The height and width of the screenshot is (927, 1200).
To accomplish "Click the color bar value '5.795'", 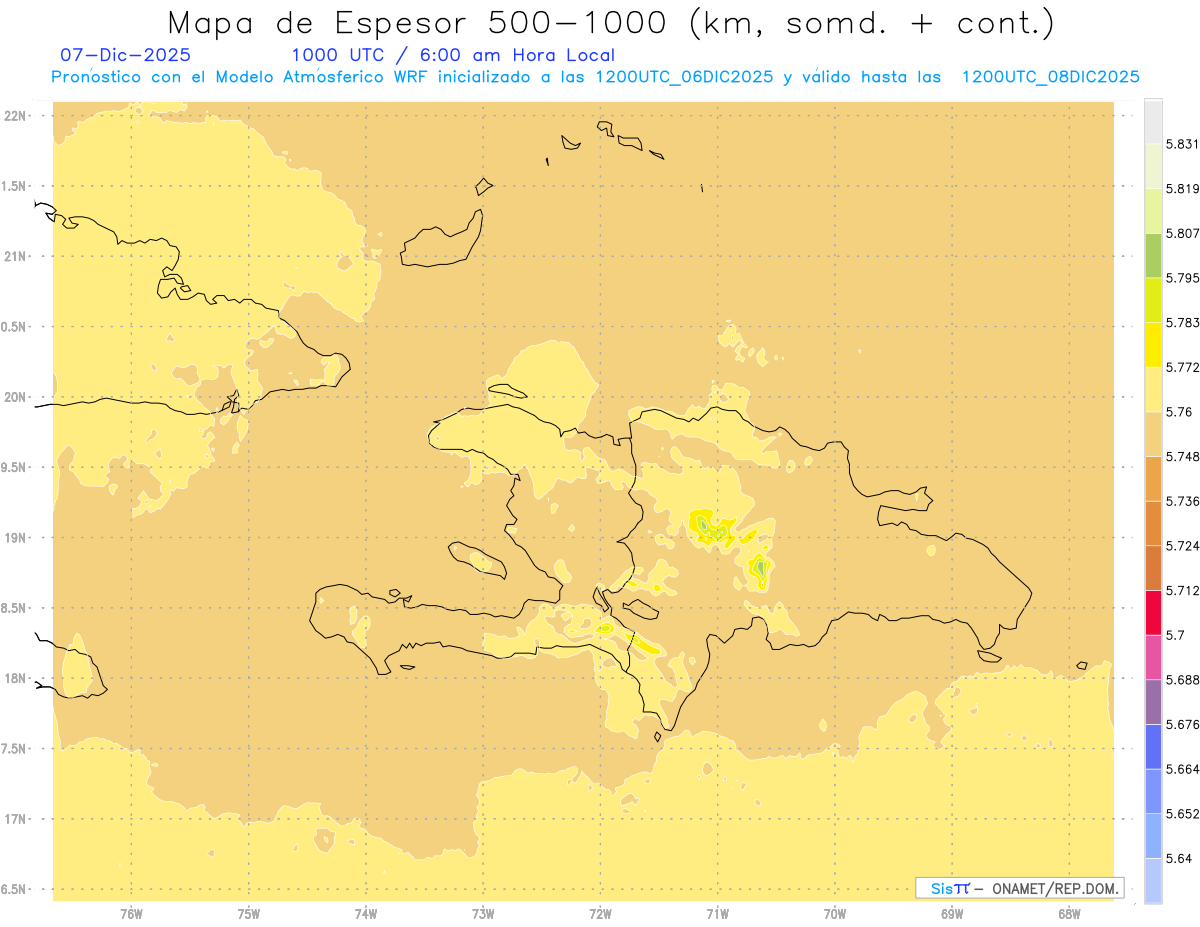I will tap(1182, 278).
